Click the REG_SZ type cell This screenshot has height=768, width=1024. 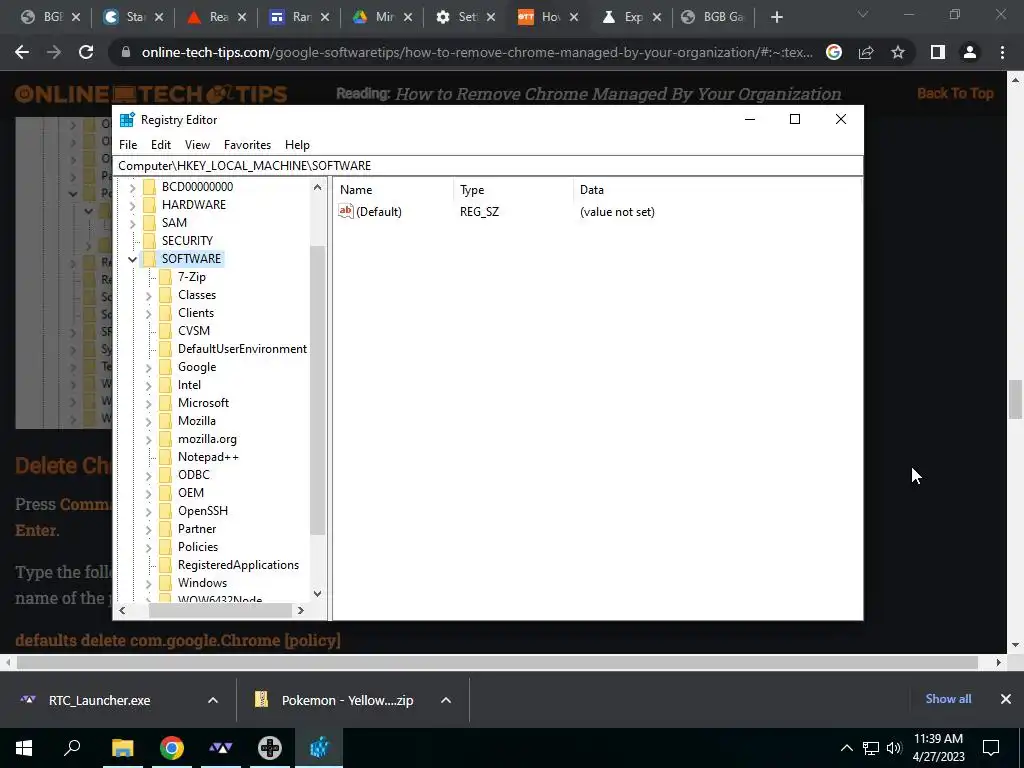pos(479,212)
